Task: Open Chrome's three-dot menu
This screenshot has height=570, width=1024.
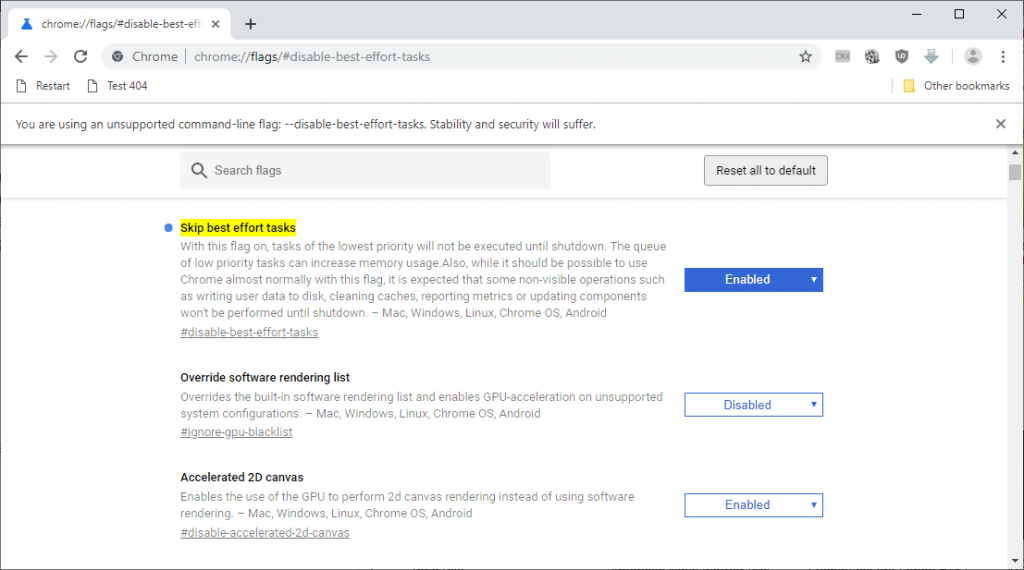Action: click(1002, 57)
